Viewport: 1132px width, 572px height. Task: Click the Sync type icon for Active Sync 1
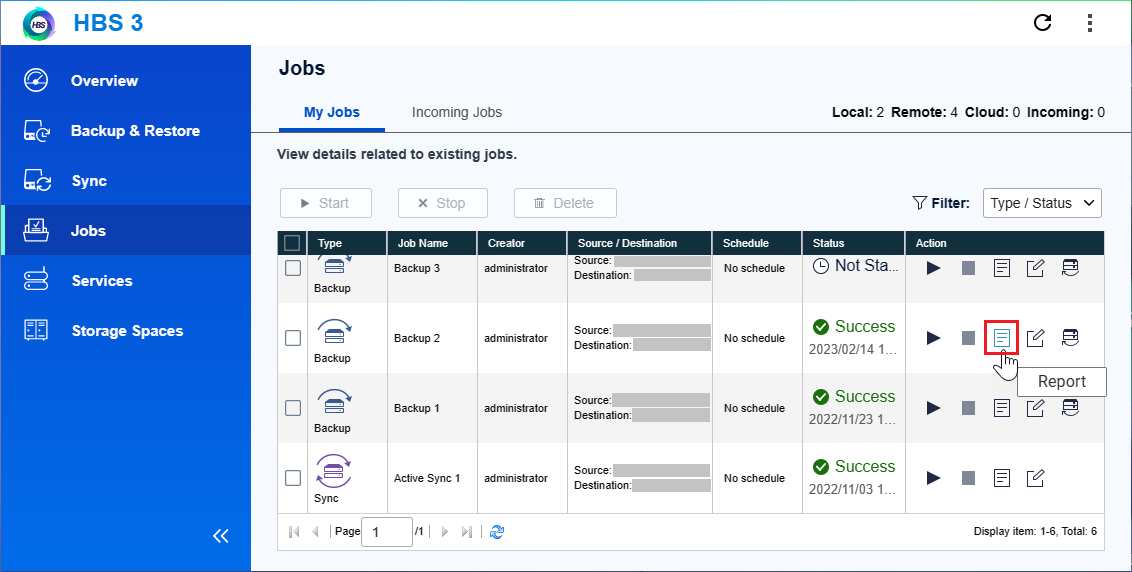334,471
